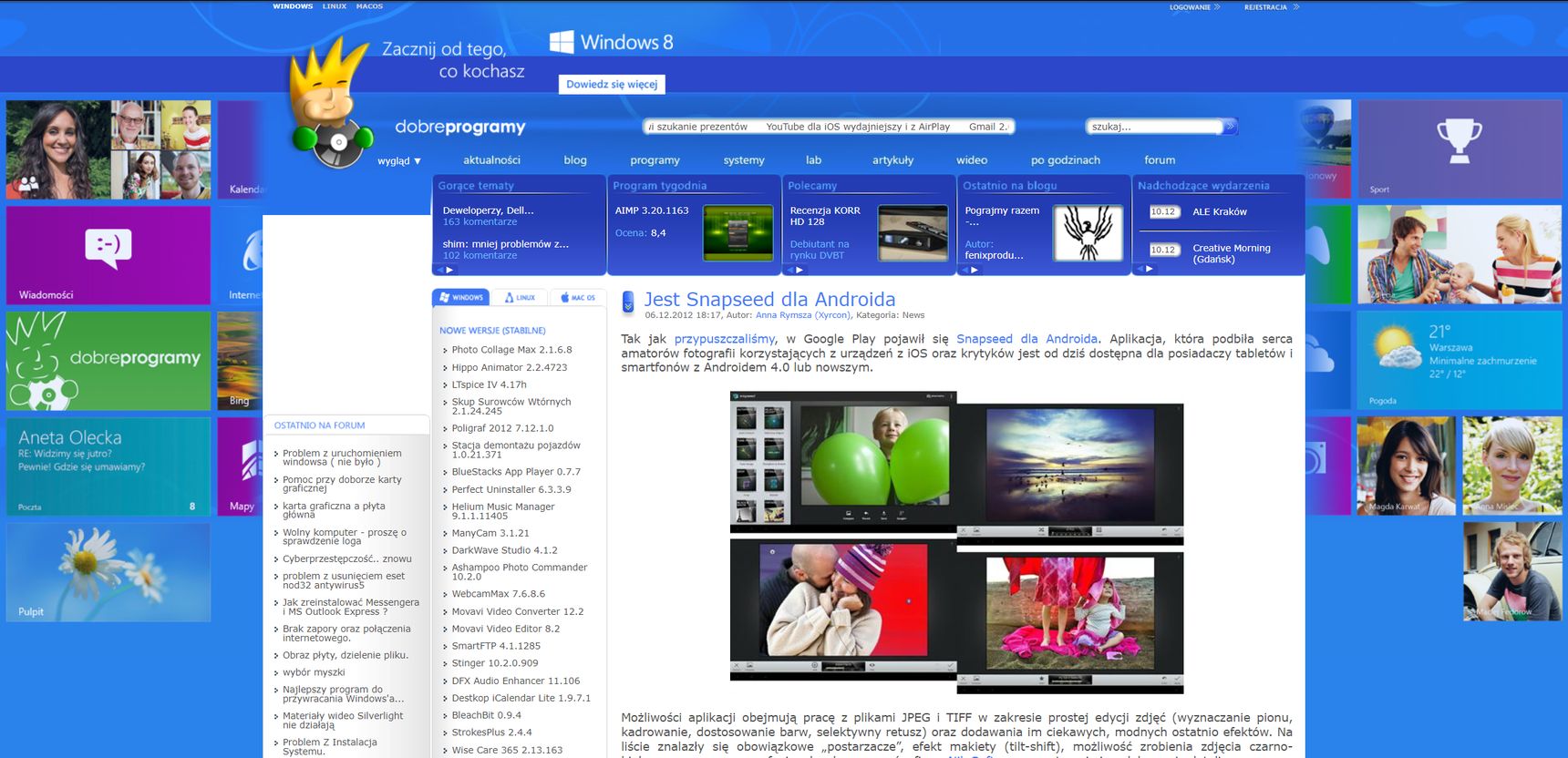Viewport: 1568px width, 758px height.
Task: Open the lab menu item
Action: point(813,160)
